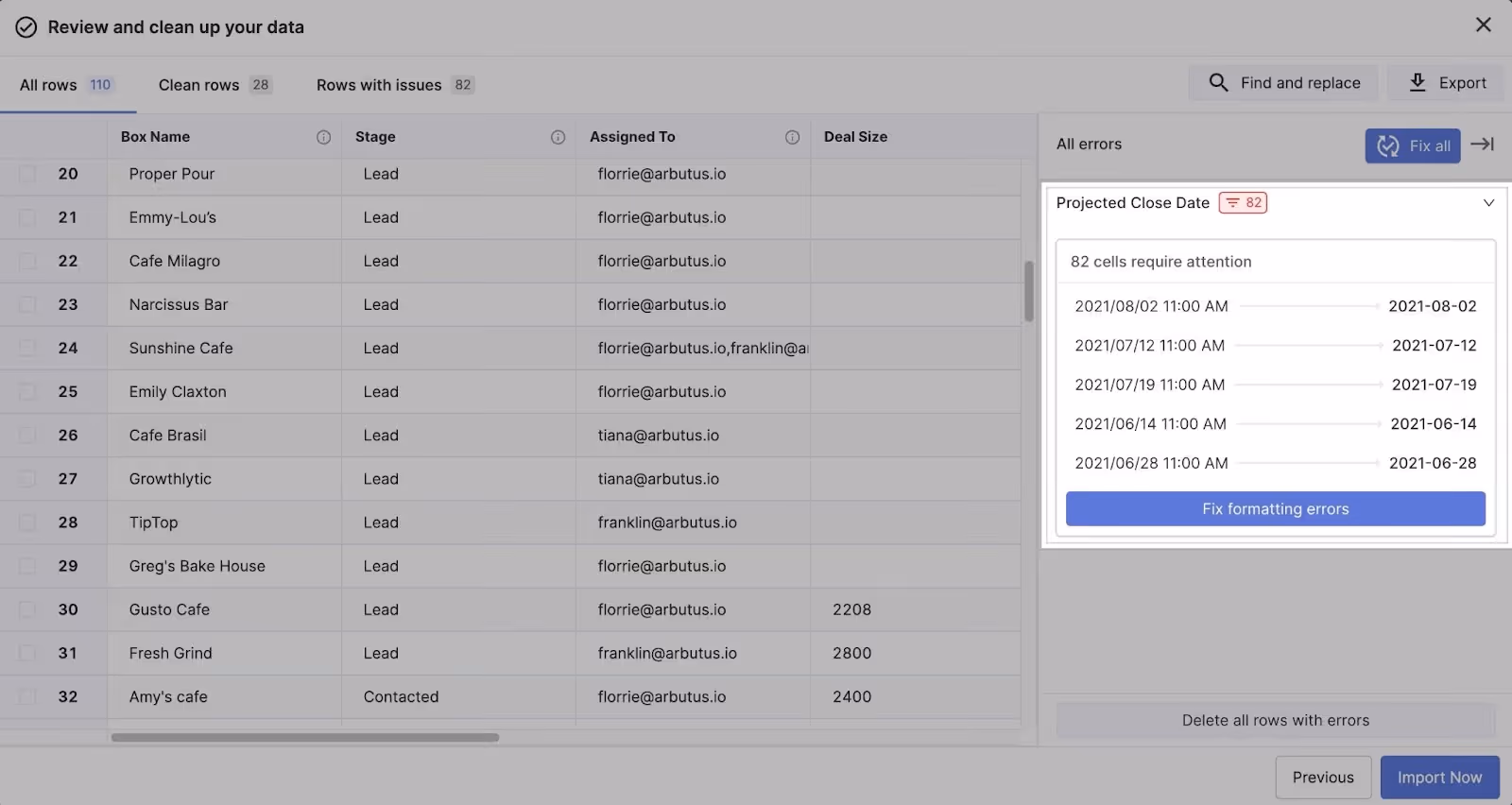
Task: Tick row 26 Cafe Brasil checkbox
Action: pos(27,435)
